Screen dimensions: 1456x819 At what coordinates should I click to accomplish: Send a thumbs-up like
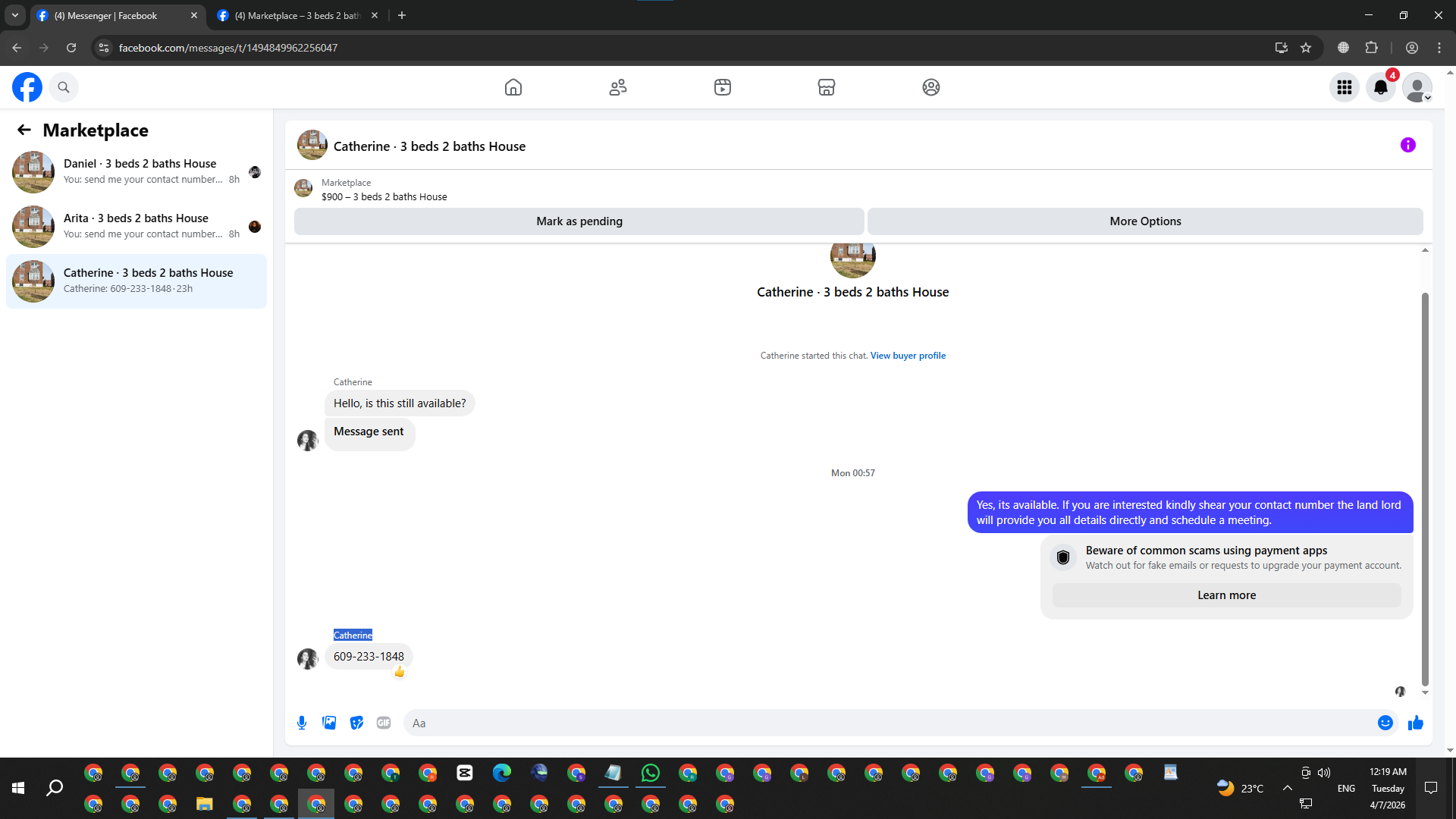tap(1416, 723)
